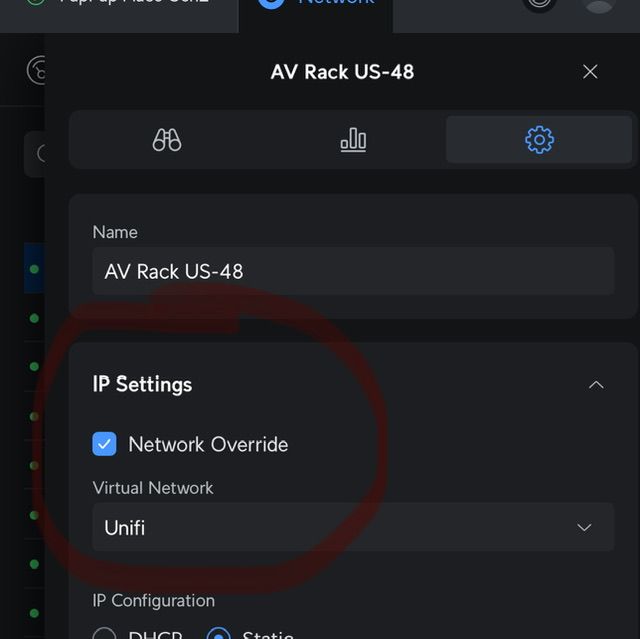This screenshot has width=640, height=639.
Task: Select the DHCP radio option
Action: pyautogui.click(x=105, y=634)
